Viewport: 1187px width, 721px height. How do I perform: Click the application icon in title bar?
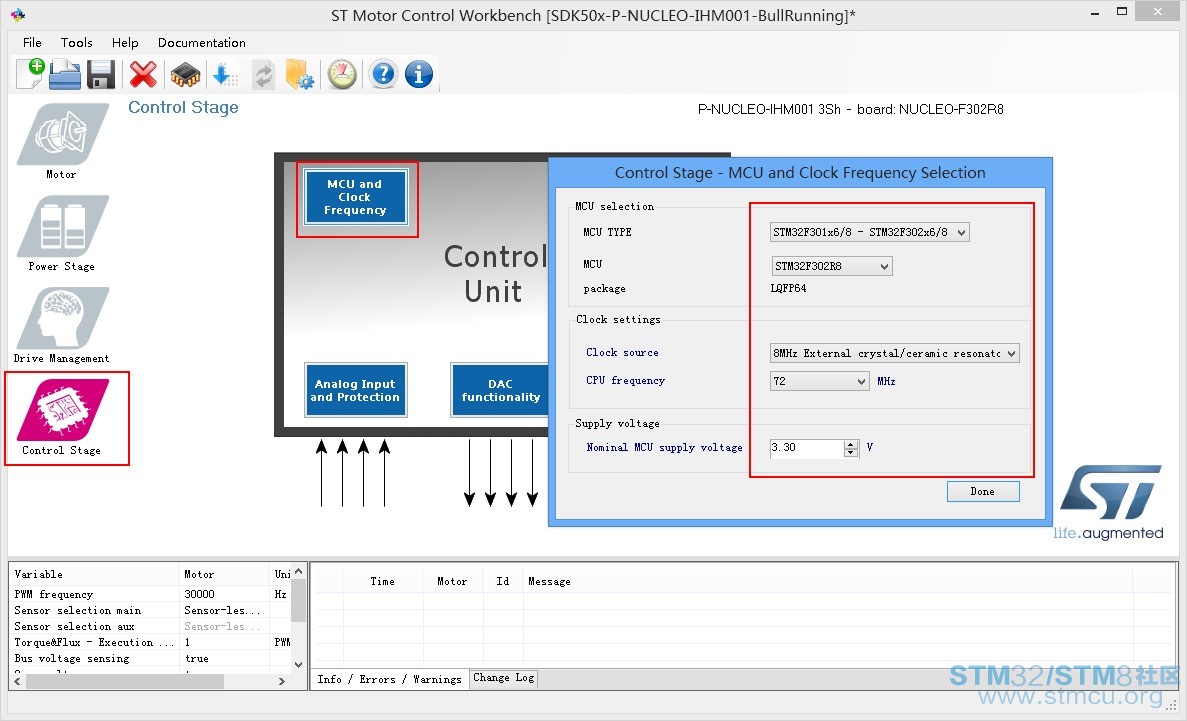click(x=18, y=14)
